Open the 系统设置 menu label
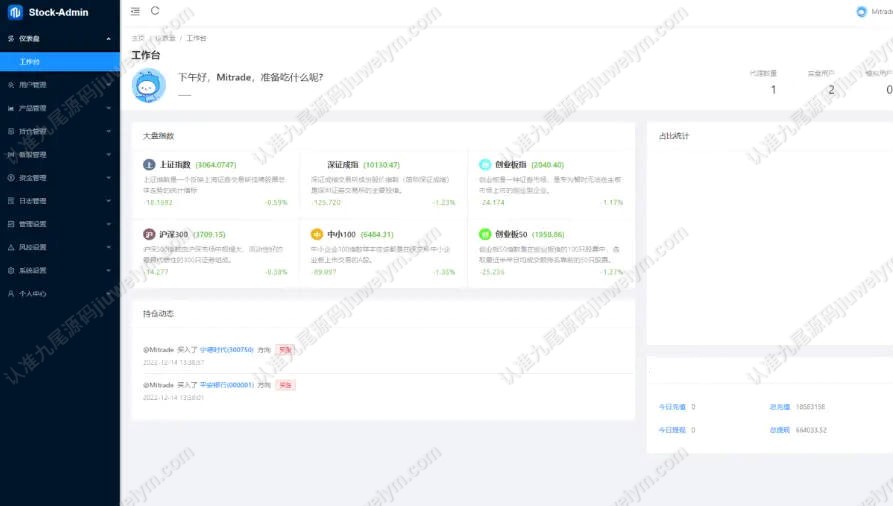The width and height of the screenshot is (893, 506). 32,271
